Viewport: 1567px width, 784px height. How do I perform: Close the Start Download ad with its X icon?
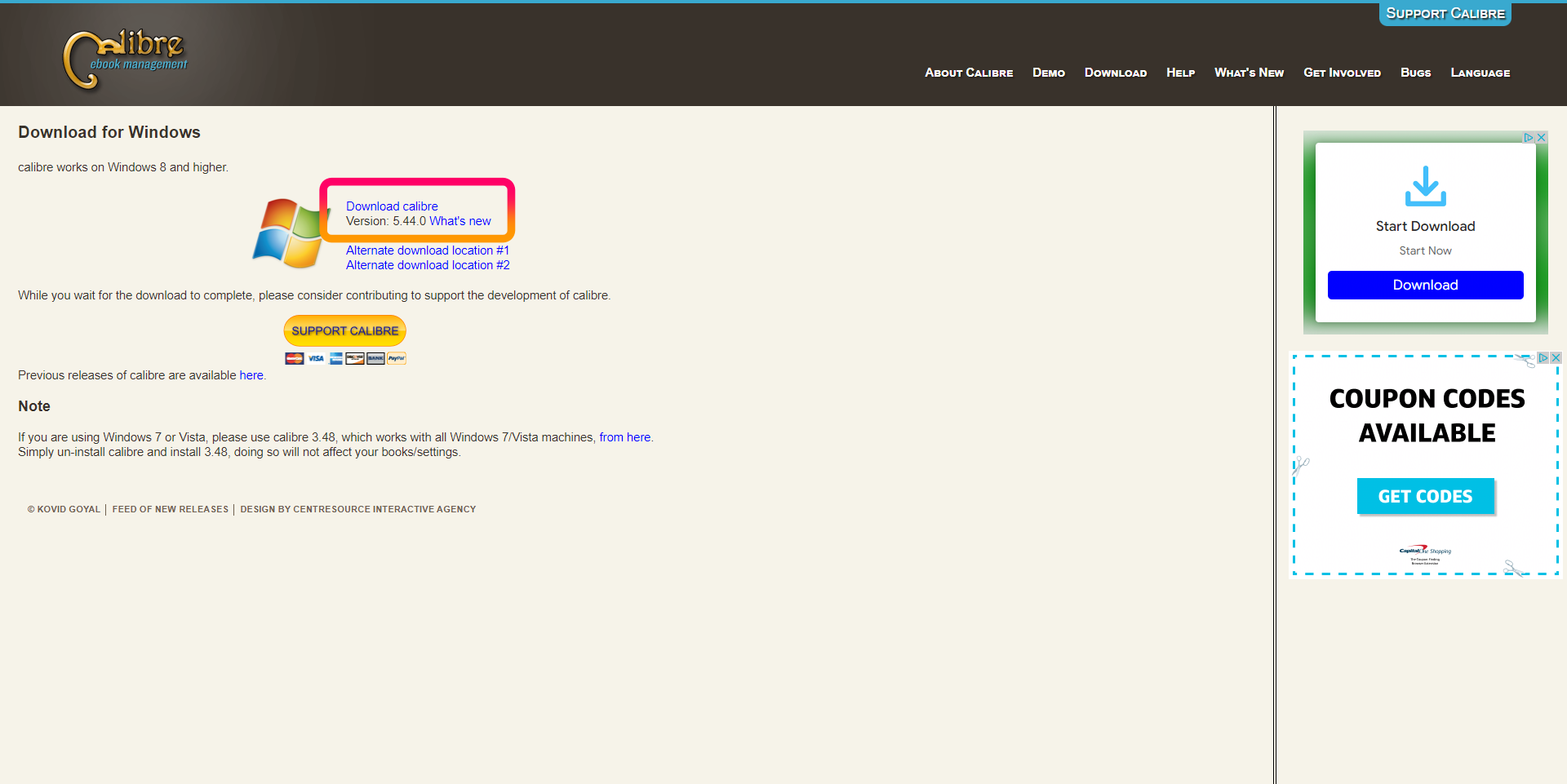(1542, 137)
